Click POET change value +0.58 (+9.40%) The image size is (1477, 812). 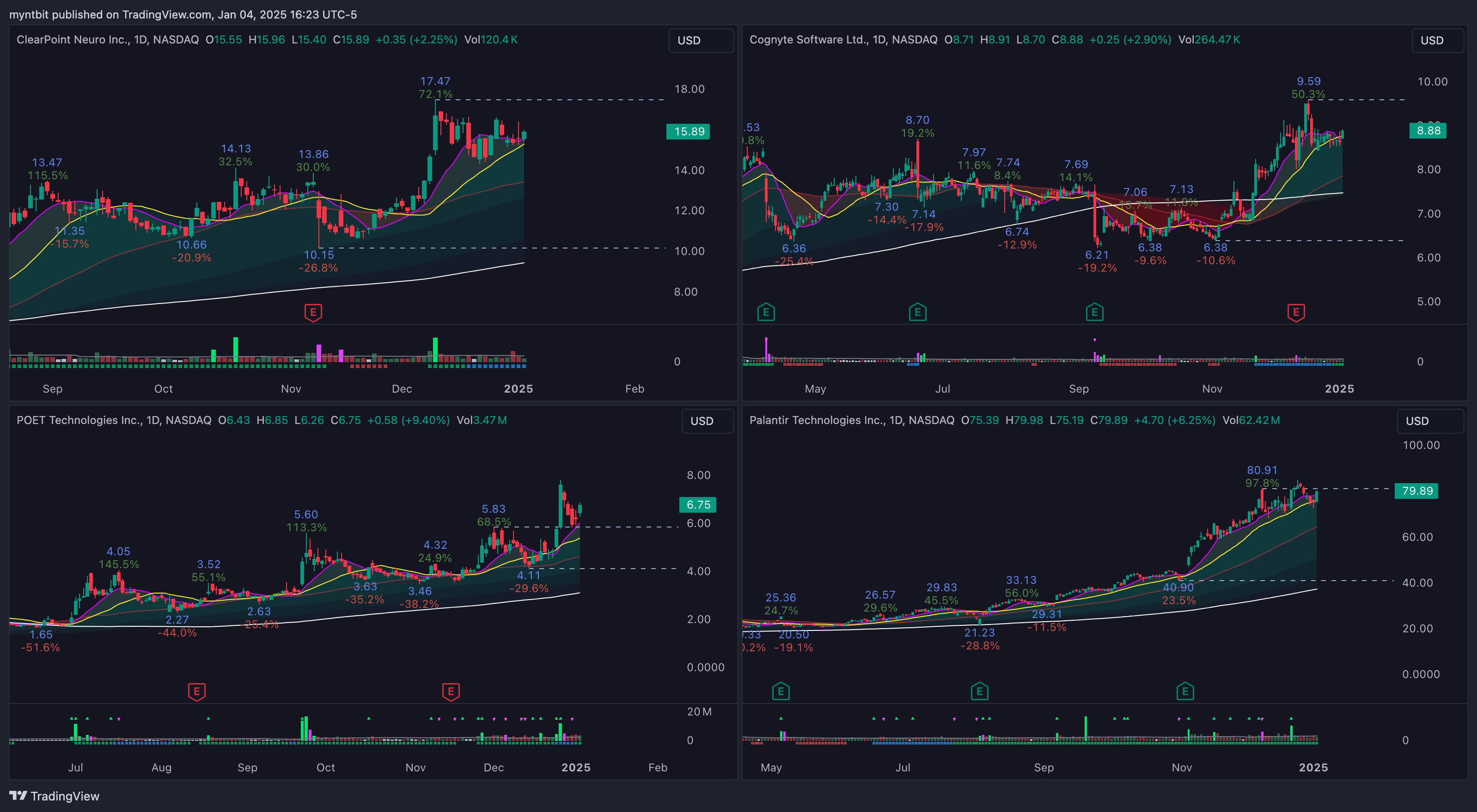coord(408,420)
